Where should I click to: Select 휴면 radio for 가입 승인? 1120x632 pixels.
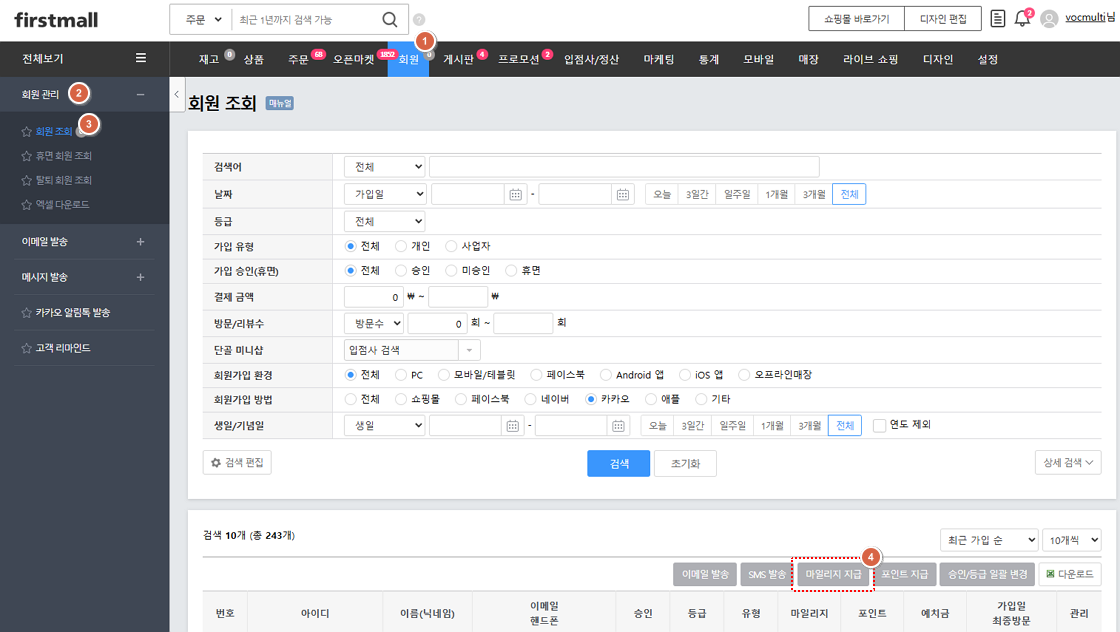point(511,271)
